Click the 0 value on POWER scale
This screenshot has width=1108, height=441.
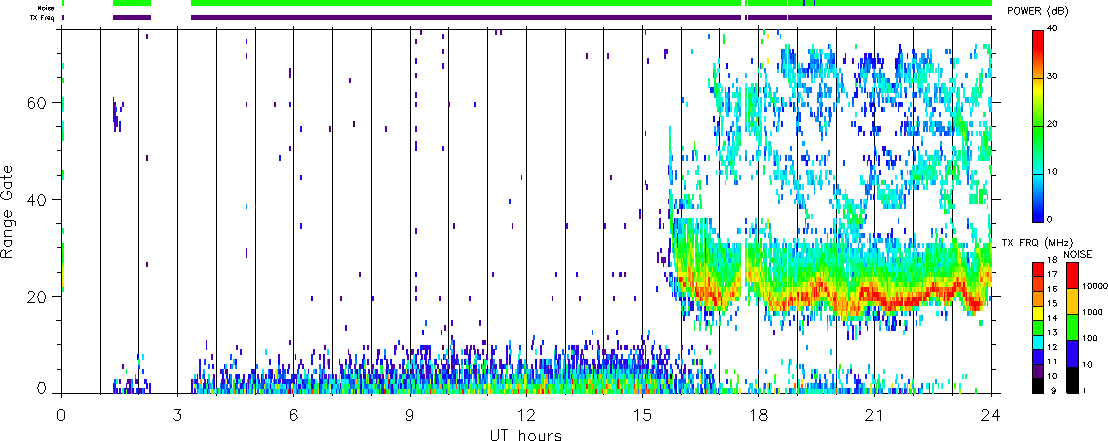1051,220
